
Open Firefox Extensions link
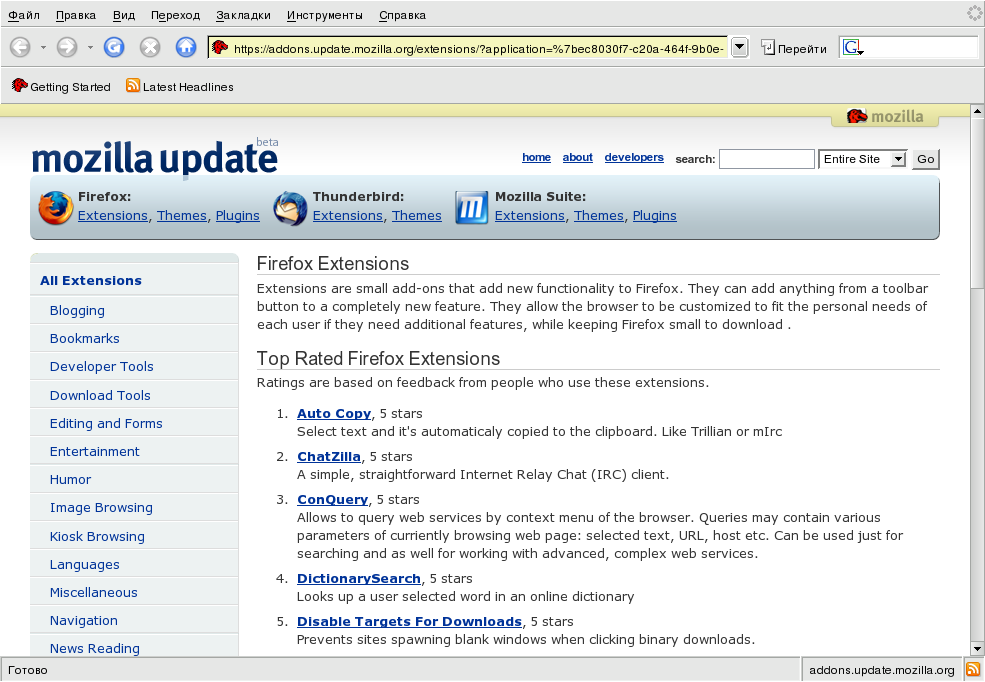pyautogui.click(x=112, y=215)
